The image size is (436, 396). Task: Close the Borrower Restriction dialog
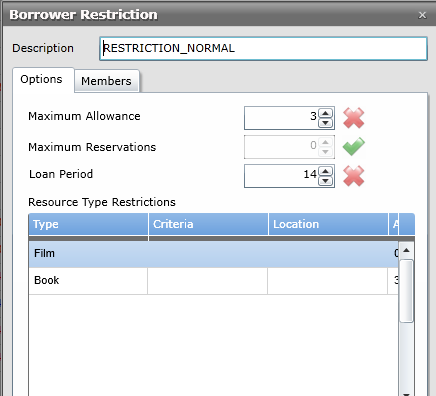pyautogui.click(x=422, y=15)
